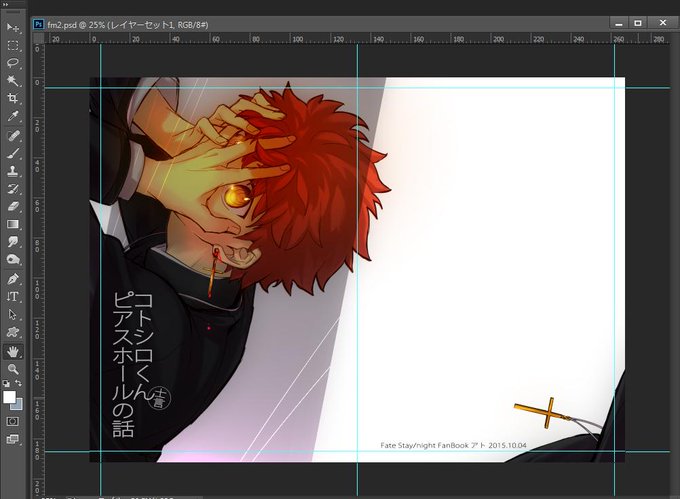The image size is (680, 499).
Task: Change the screen mode
Action: [x=13, y=440]
